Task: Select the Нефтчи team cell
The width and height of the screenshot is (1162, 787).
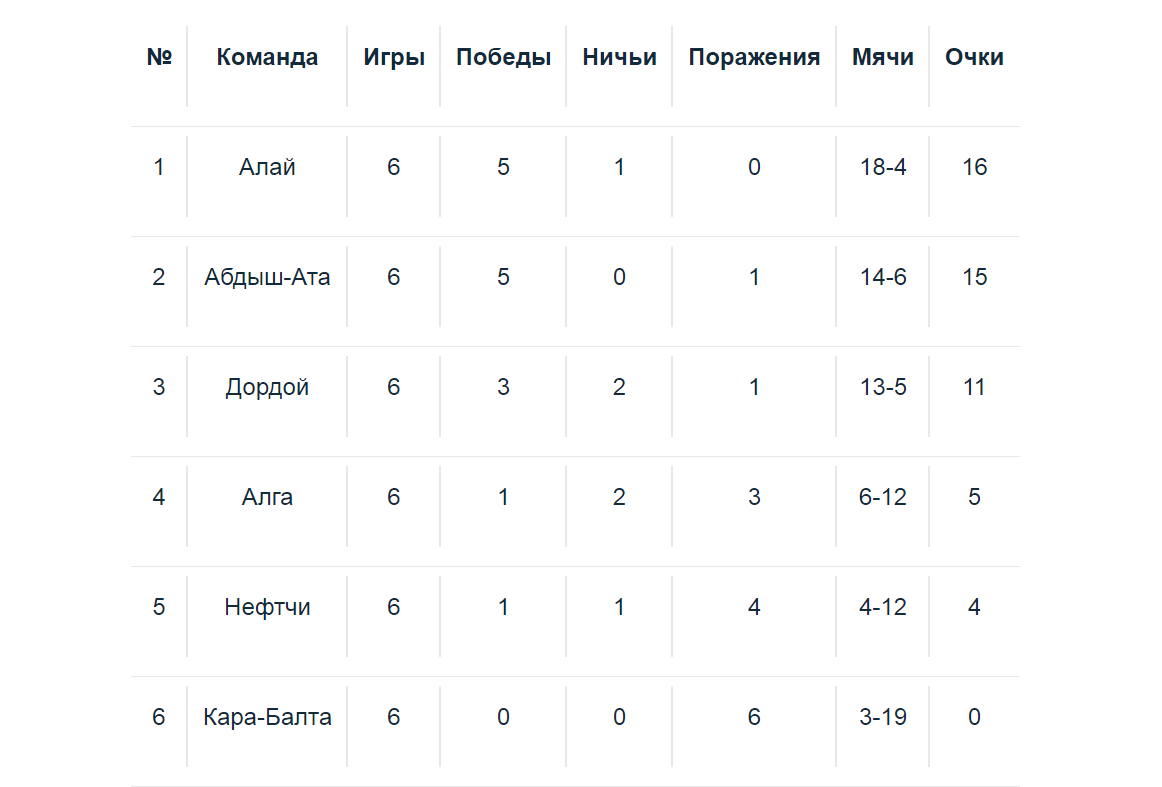Action: pyautogui.click(x=267, y=607)
